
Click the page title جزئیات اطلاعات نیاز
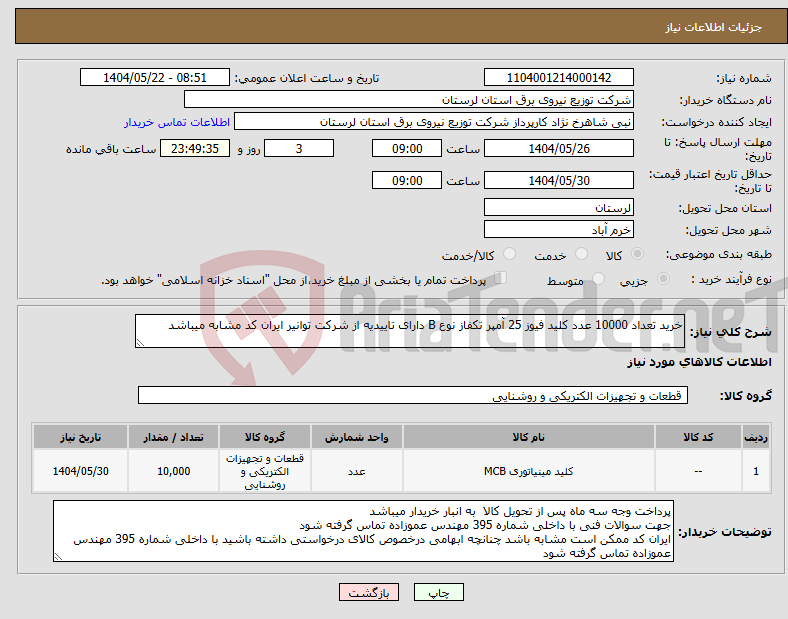(x=714, y=27)
